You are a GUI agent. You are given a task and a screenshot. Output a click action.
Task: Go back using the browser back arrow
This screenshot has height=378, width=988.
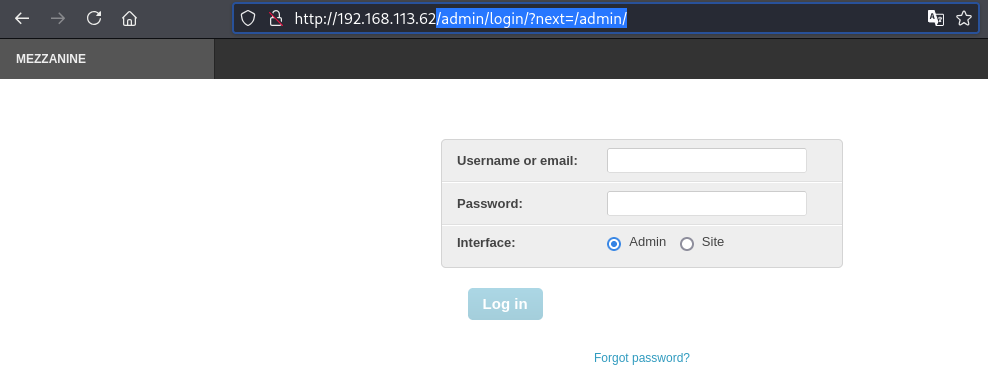(22, 18)
